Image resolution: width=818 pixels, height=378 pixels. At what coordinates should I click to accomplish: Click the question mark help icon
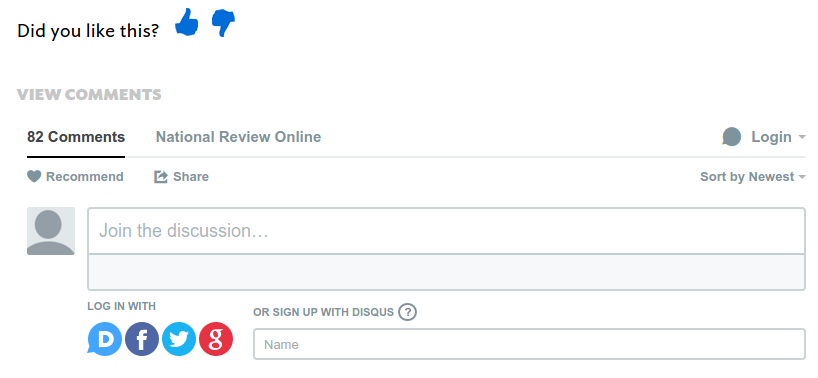click(x=407, y=312)
